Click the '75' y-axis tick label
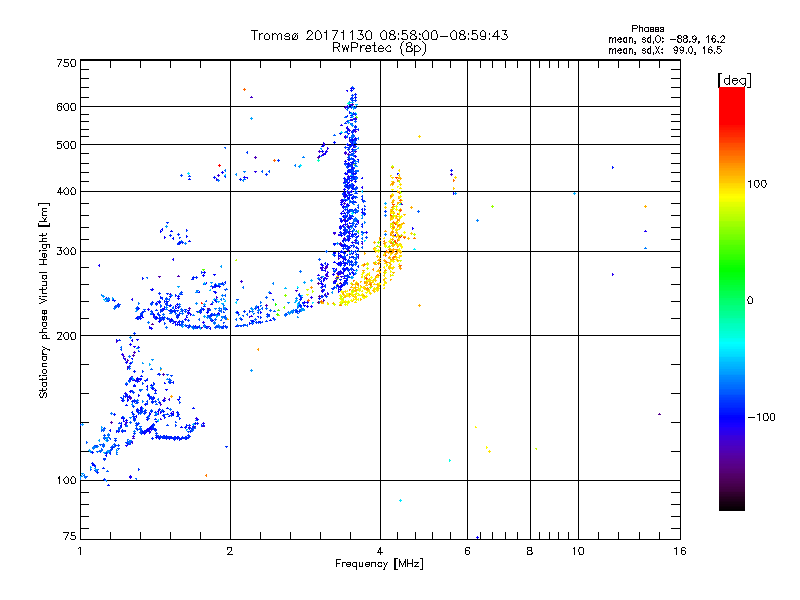The width and height of the screenshot is (800, 600). [70, 536]
